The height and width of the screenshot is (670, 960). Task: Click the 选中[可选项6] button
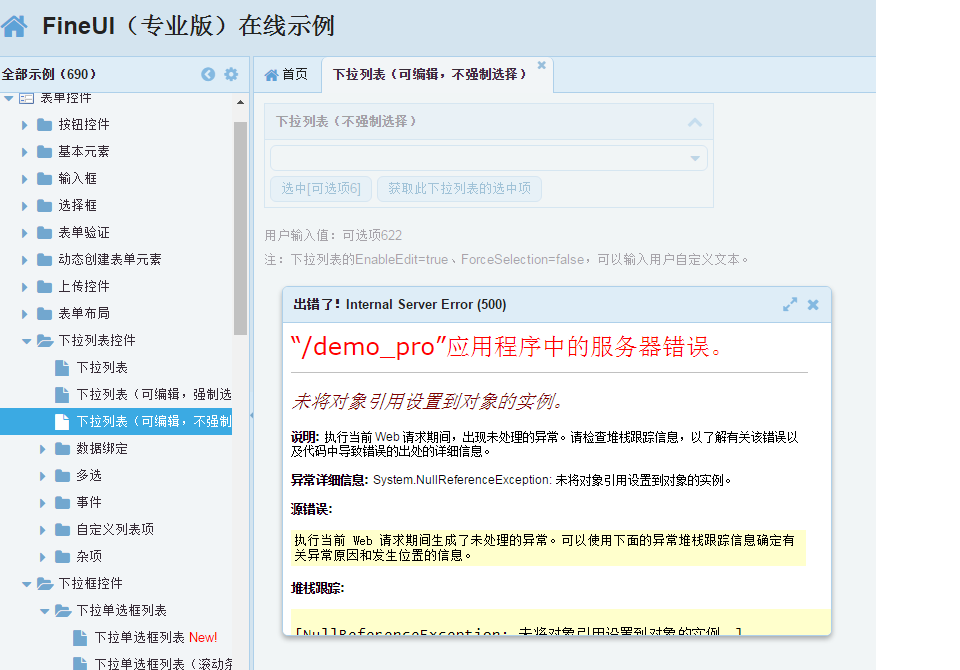tap(321, 189)
